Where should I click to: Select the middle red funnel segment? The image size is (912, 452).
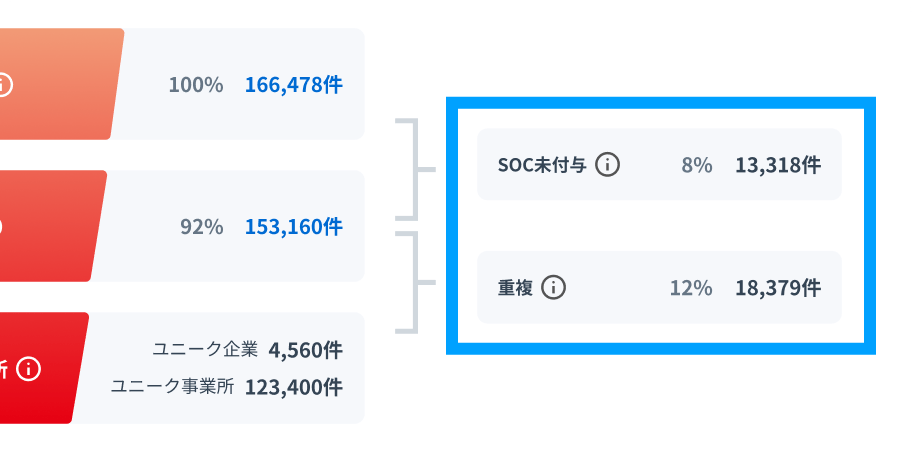coord(50,226)
